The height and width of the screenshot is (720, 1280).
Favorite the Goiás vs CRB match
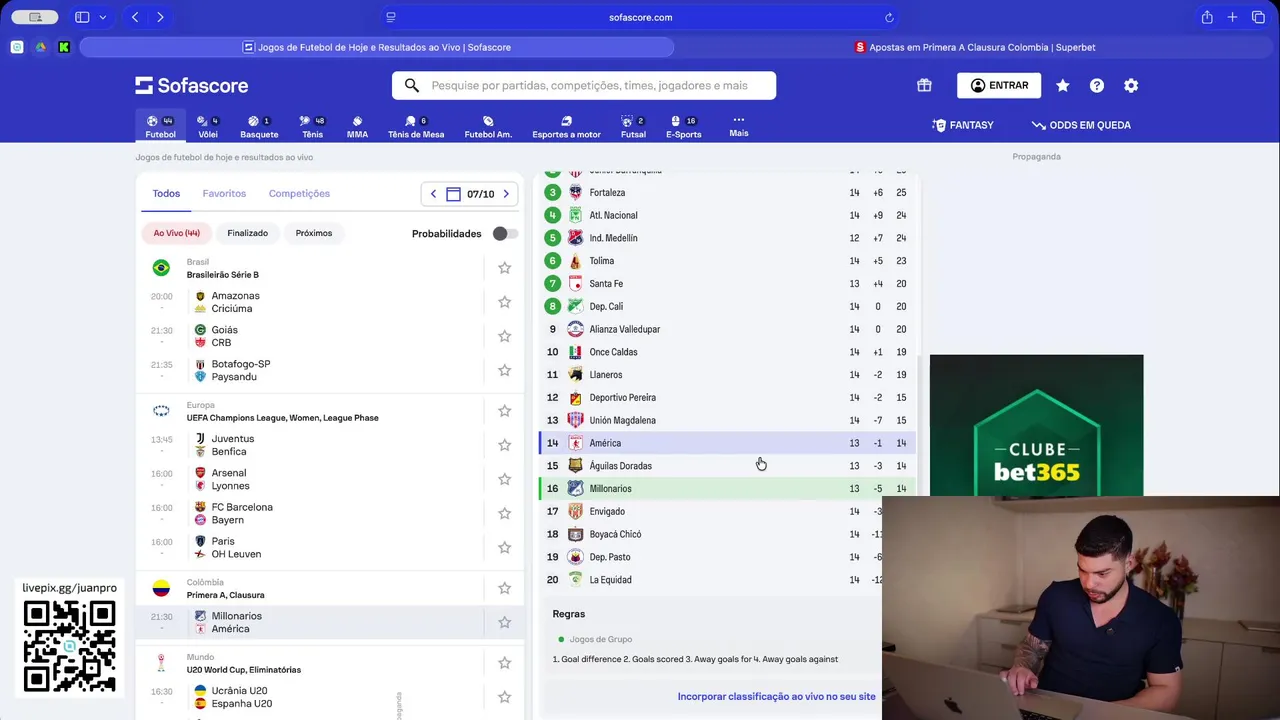click(505, 336)
